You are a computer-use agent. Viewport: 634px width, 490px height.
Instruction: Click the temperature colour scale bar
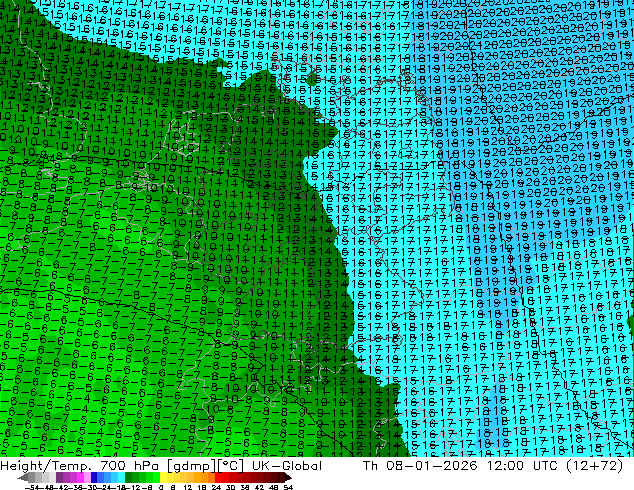(154, 477)
